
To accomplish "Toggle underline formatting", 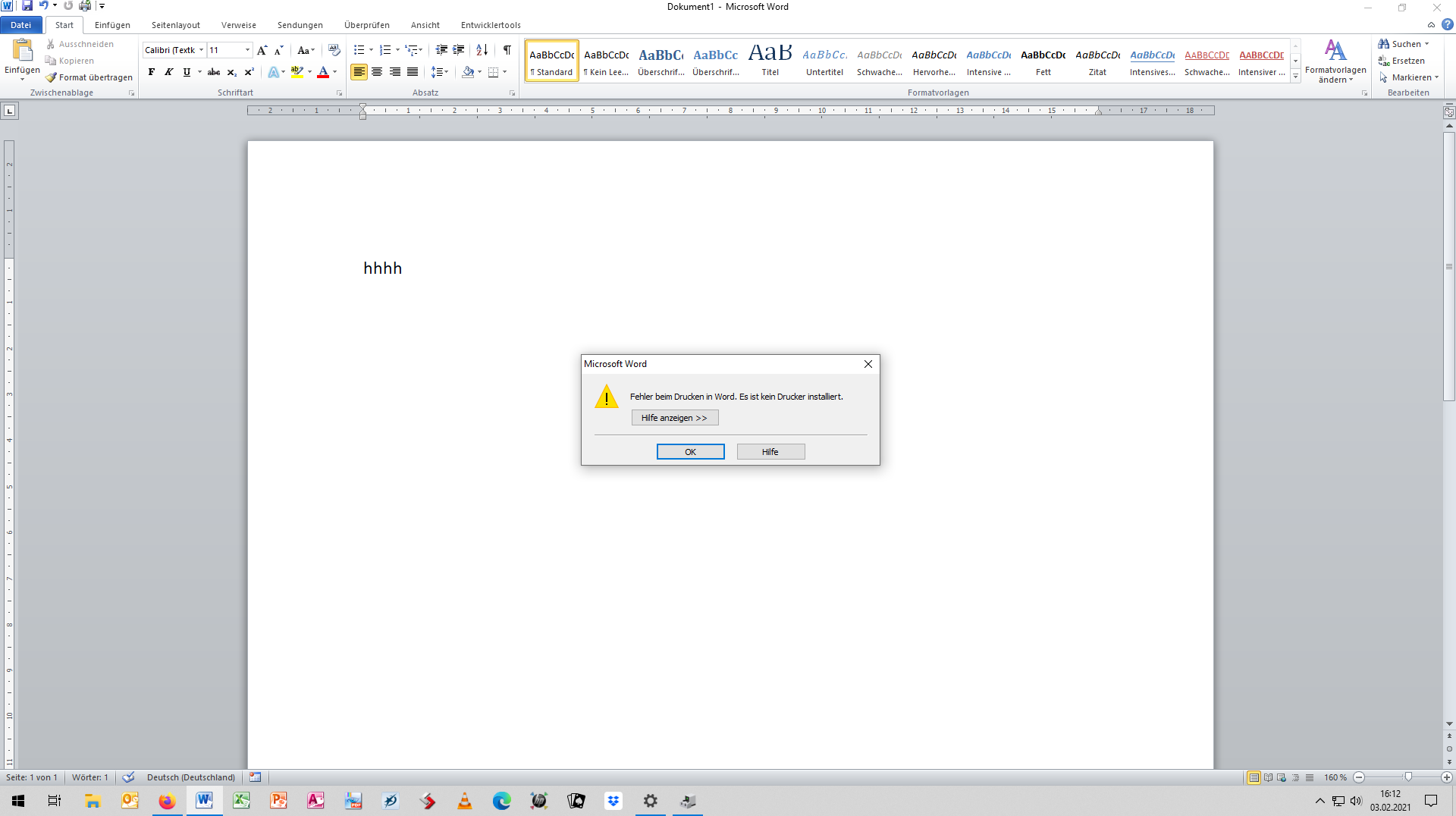I will (x=187, y=72).
